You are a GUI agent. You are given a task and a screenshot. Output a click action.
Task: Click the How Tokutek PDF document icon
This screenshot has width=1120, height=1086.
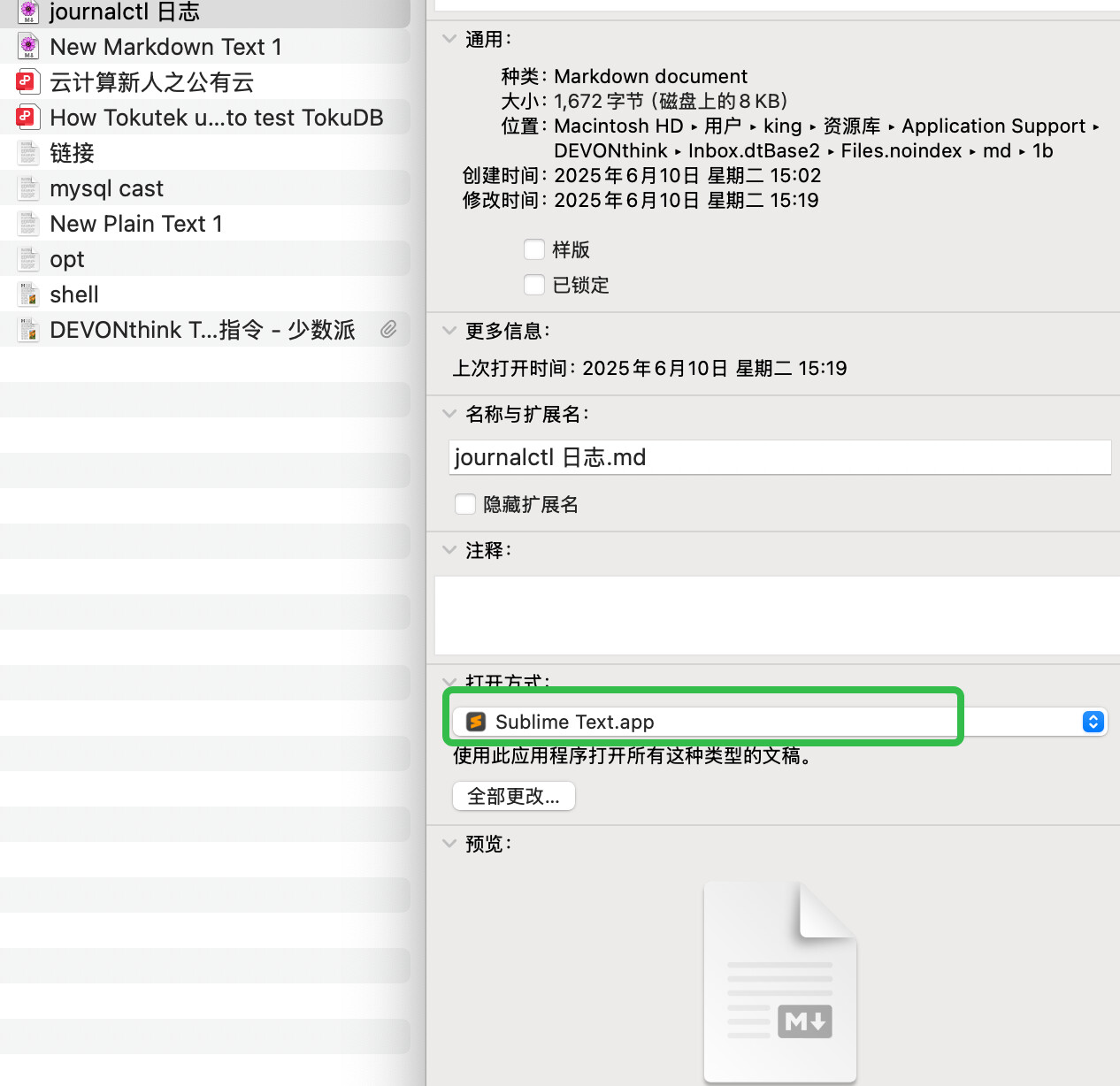click(27, 117)
